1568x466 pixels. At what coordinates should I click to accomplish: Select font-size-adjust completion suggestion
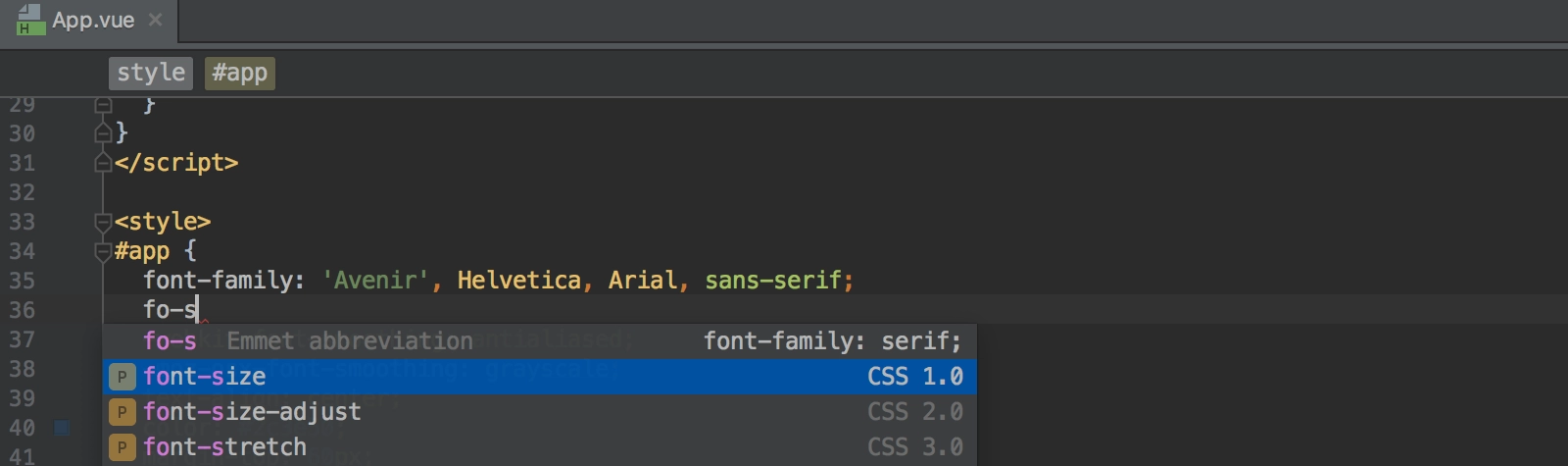click(x=539, y=412)
